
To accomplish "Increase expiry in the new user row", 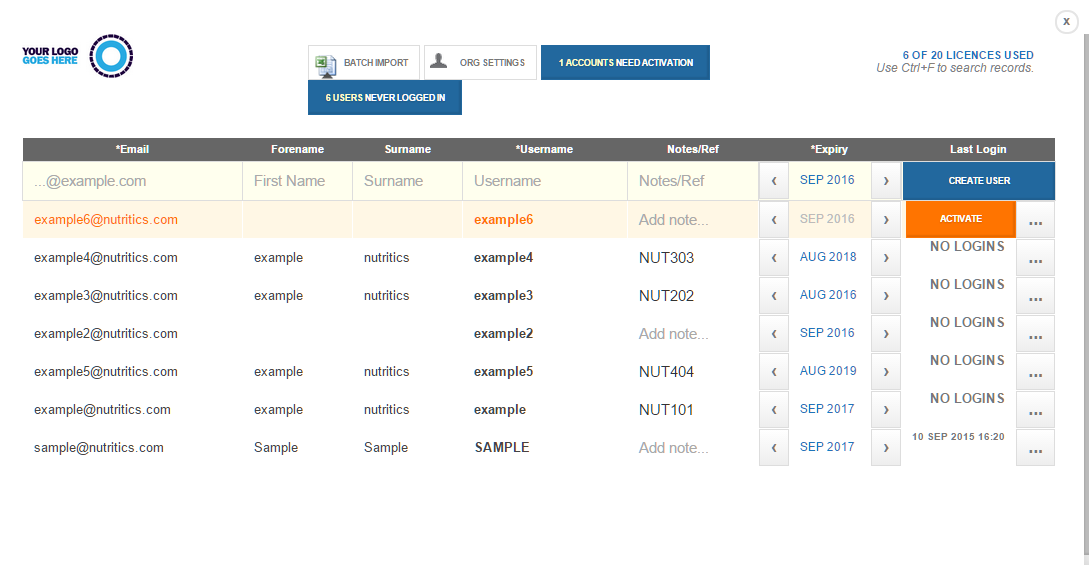I will 886,181.
